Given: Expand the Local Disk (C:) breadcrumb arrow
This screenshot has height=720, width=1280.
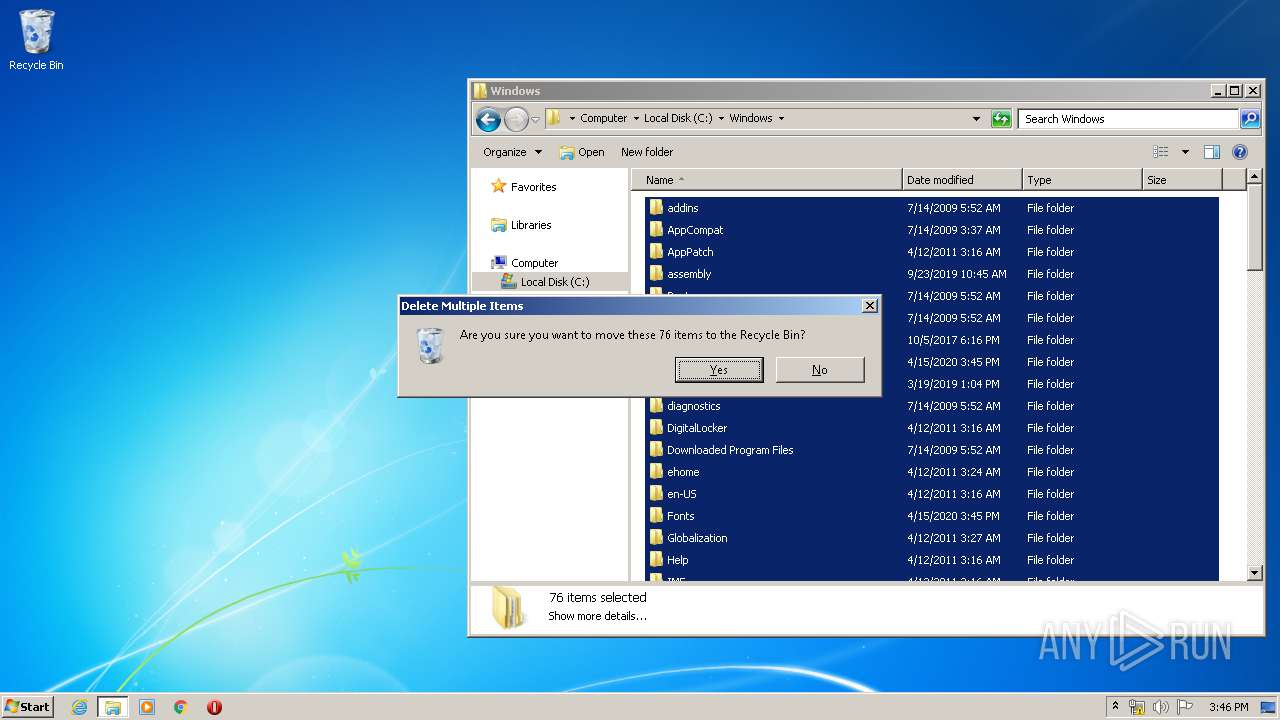Looking at the screenshot, I should tap(721, 118).
